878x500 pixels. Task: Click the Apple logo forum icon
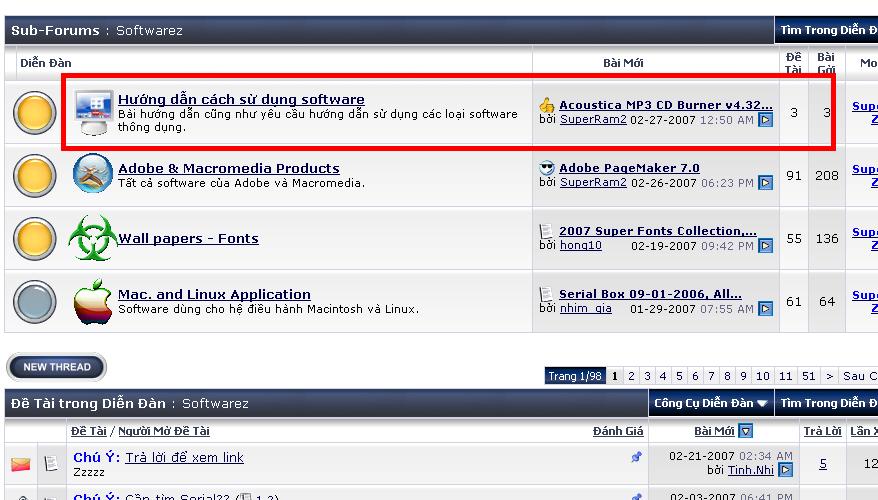(x=93, y=301)
